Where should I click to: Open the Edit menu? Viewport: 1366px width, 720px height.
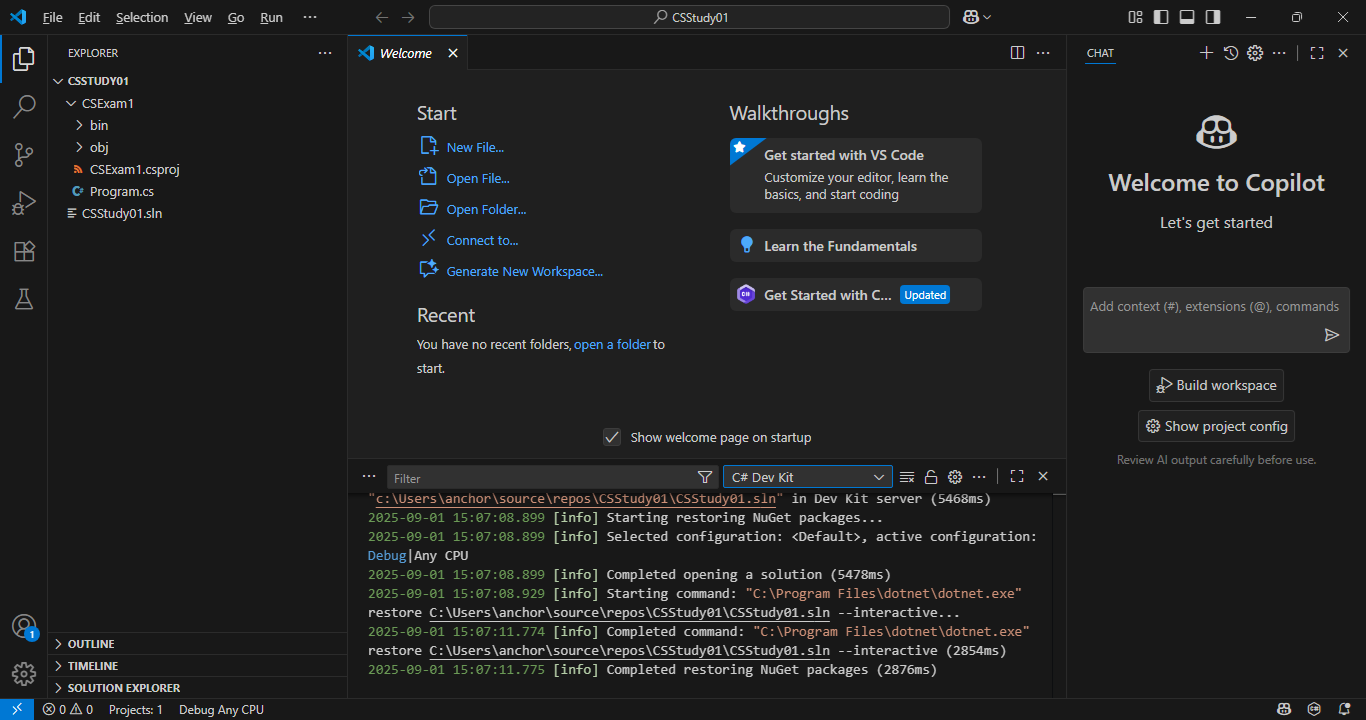(89, 17)
